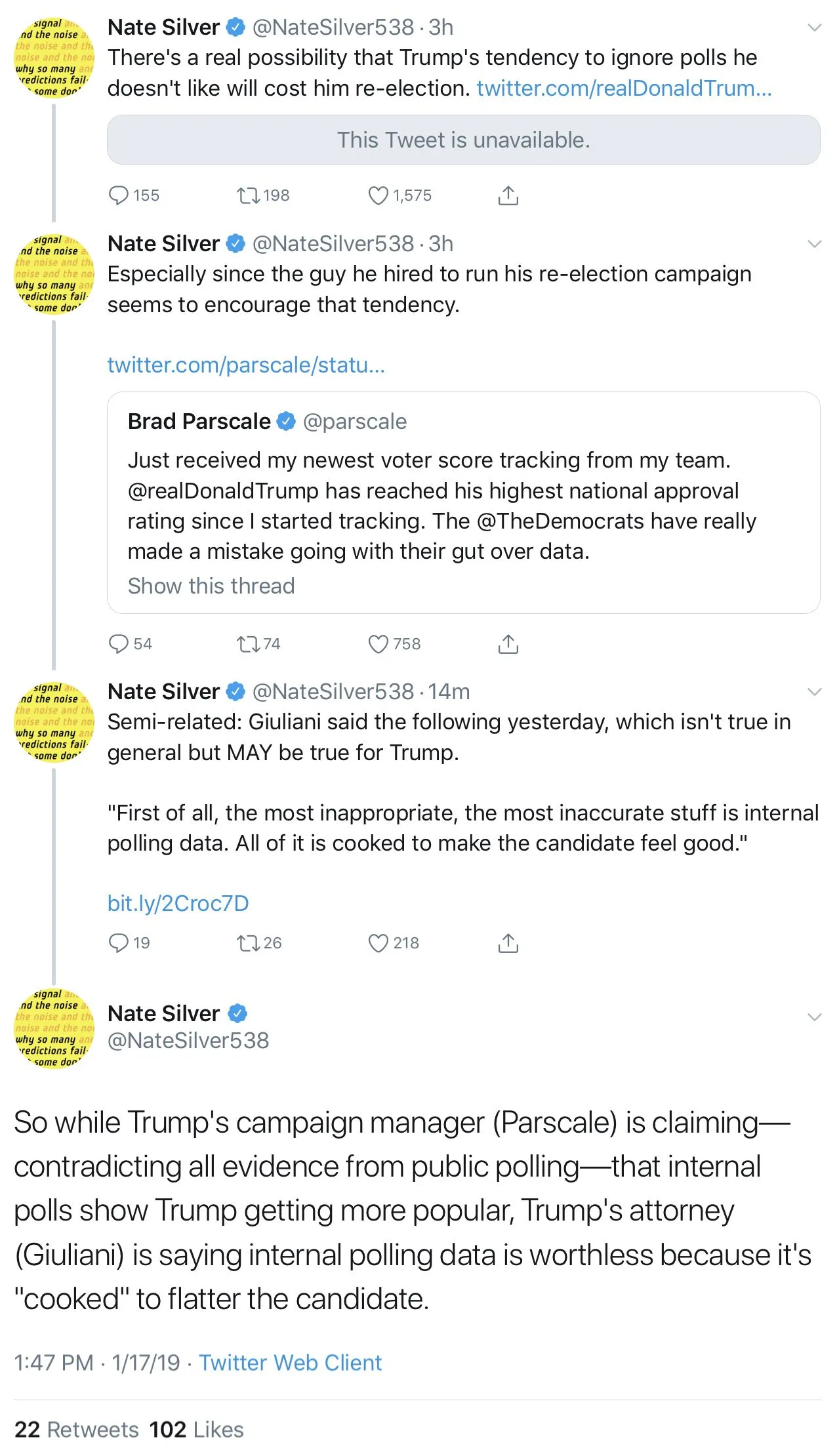The width and height of the screenshot is (839, 1456).
Task: Like the tweet with 218 likes
Action: pos(379,943)
